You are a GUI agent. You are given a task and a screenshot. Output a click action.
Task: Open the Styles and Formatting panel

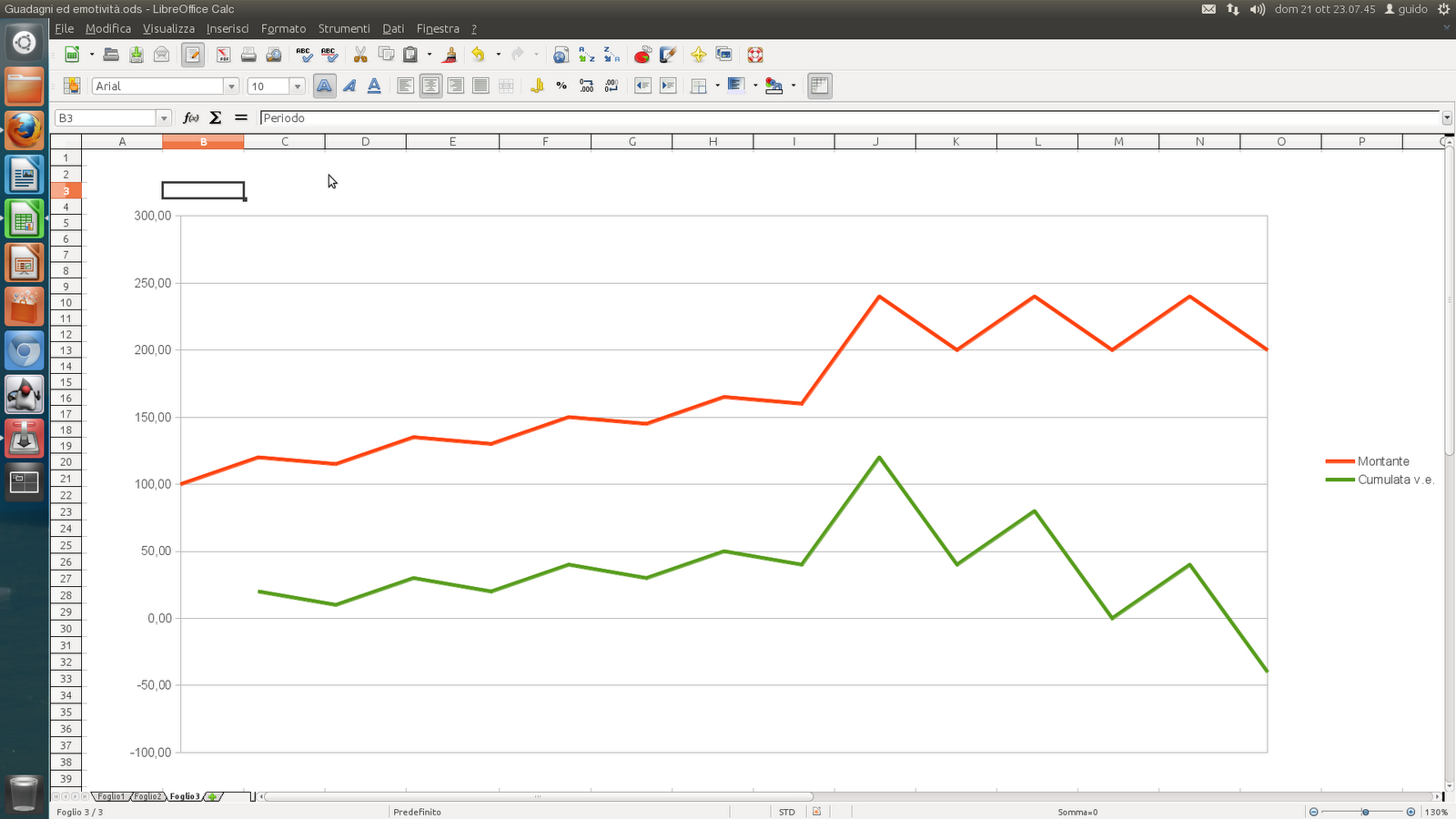point(72,86)
